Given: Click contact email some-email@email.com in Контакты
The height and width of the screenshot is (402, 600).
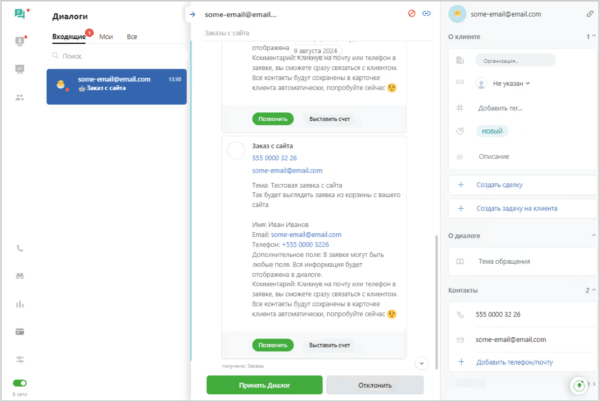Looking at the screenshot, I should click(x=510, y=340).
